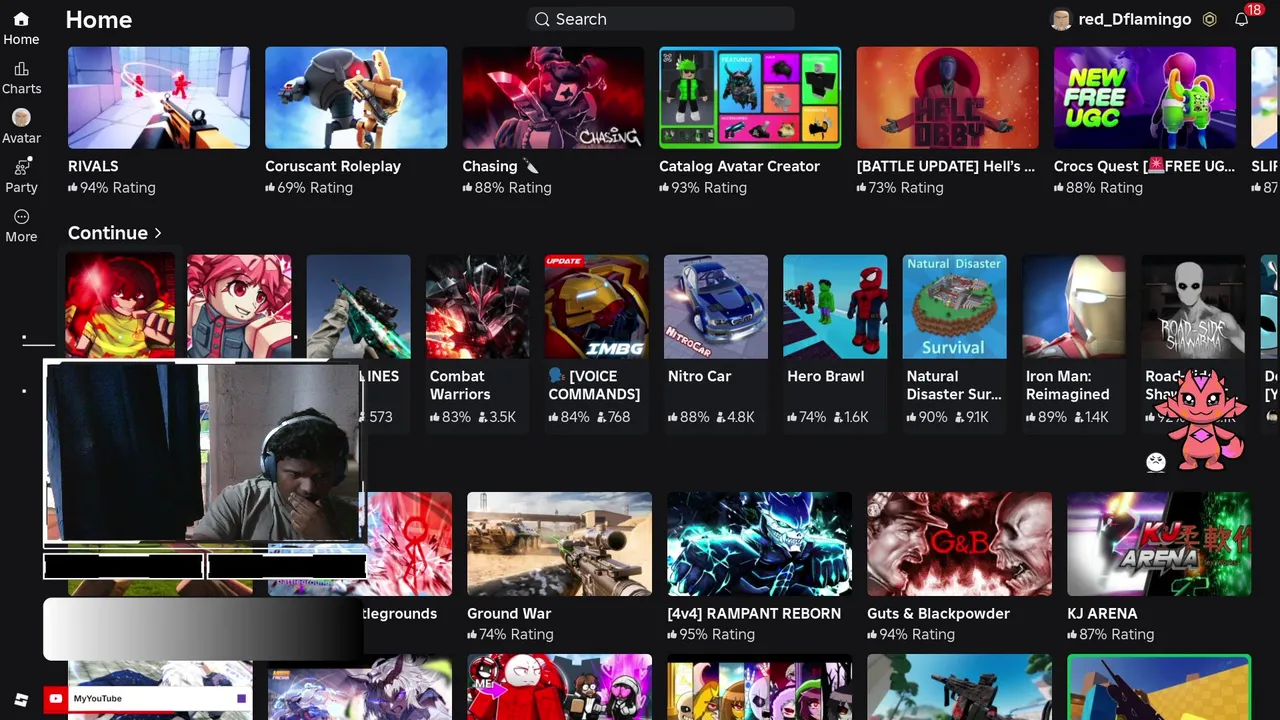The image size is (1280, 720).
Task: Open the red_Dflamingo profile name
Action: (1134, 19)
